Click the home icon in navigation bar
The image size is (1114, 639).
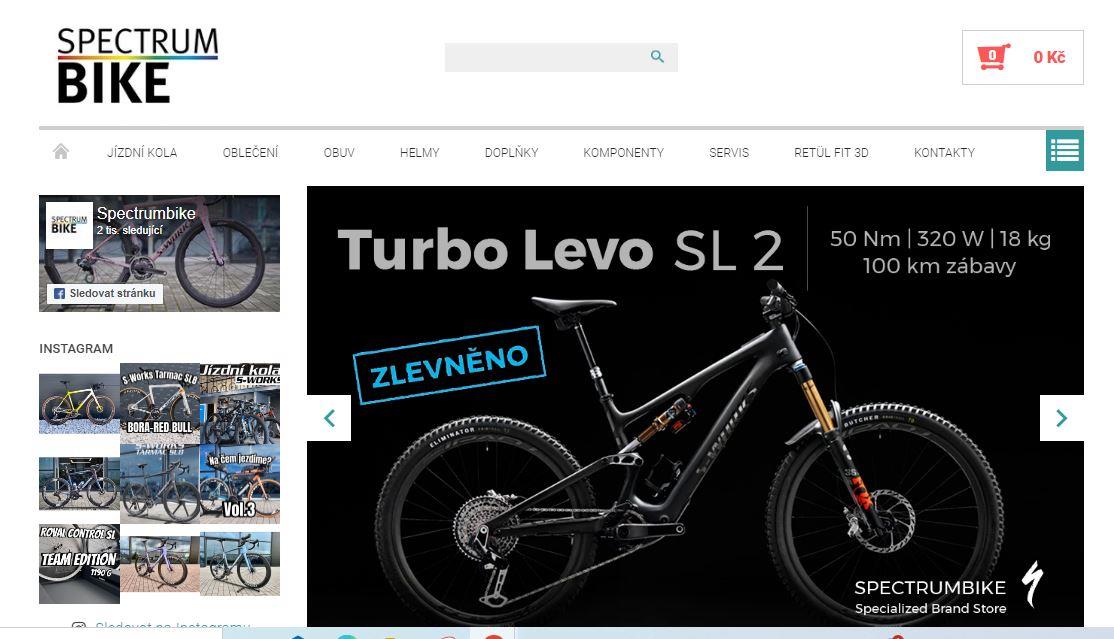(x=61, y=151)
